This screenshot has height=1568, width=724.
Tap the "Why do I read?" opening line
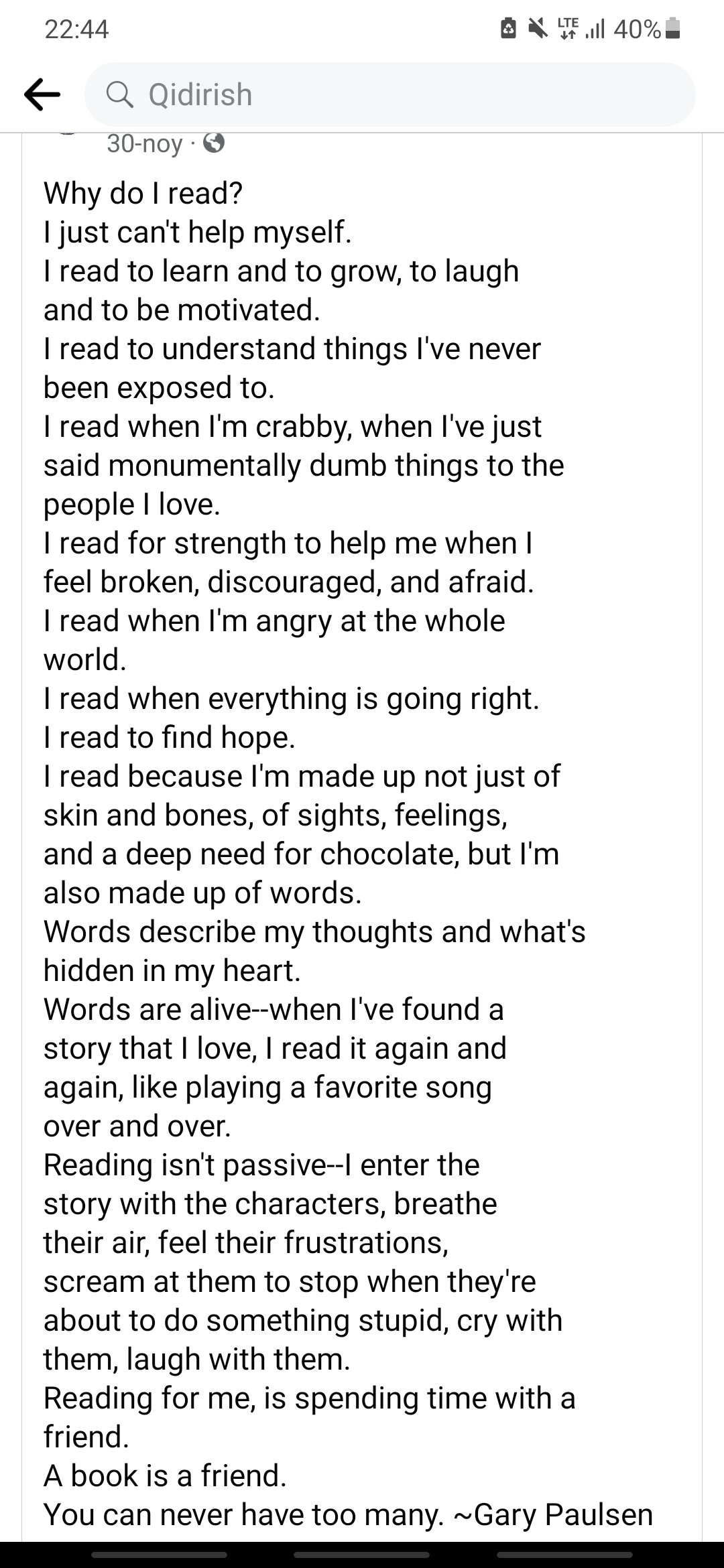[x=143, y=194]
